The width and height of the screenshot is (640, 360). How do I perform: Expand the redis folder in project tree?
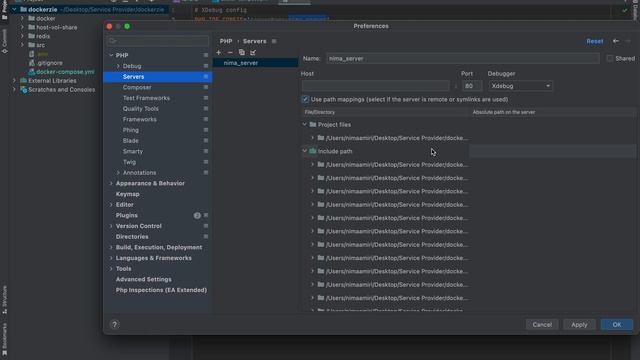(x=22, y=36)
